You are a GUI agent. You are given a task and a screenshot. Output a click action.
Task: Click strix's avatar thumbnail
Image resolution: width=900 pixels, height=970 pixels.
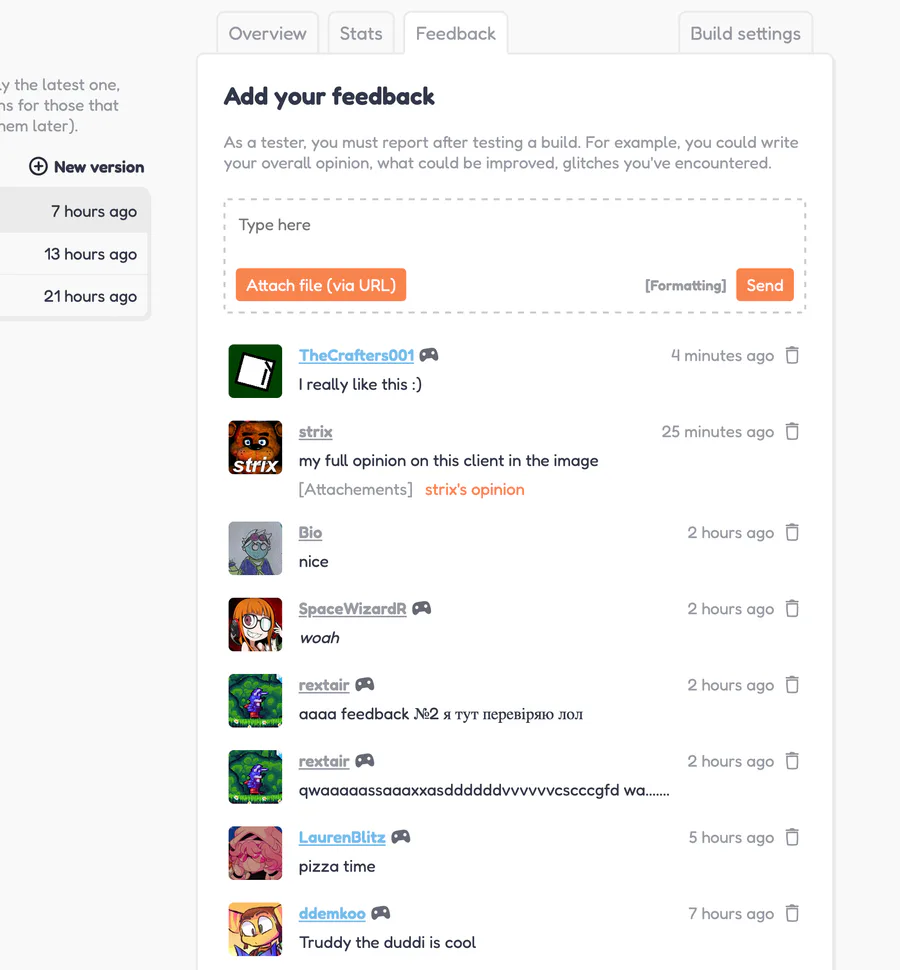click(255, 447)
